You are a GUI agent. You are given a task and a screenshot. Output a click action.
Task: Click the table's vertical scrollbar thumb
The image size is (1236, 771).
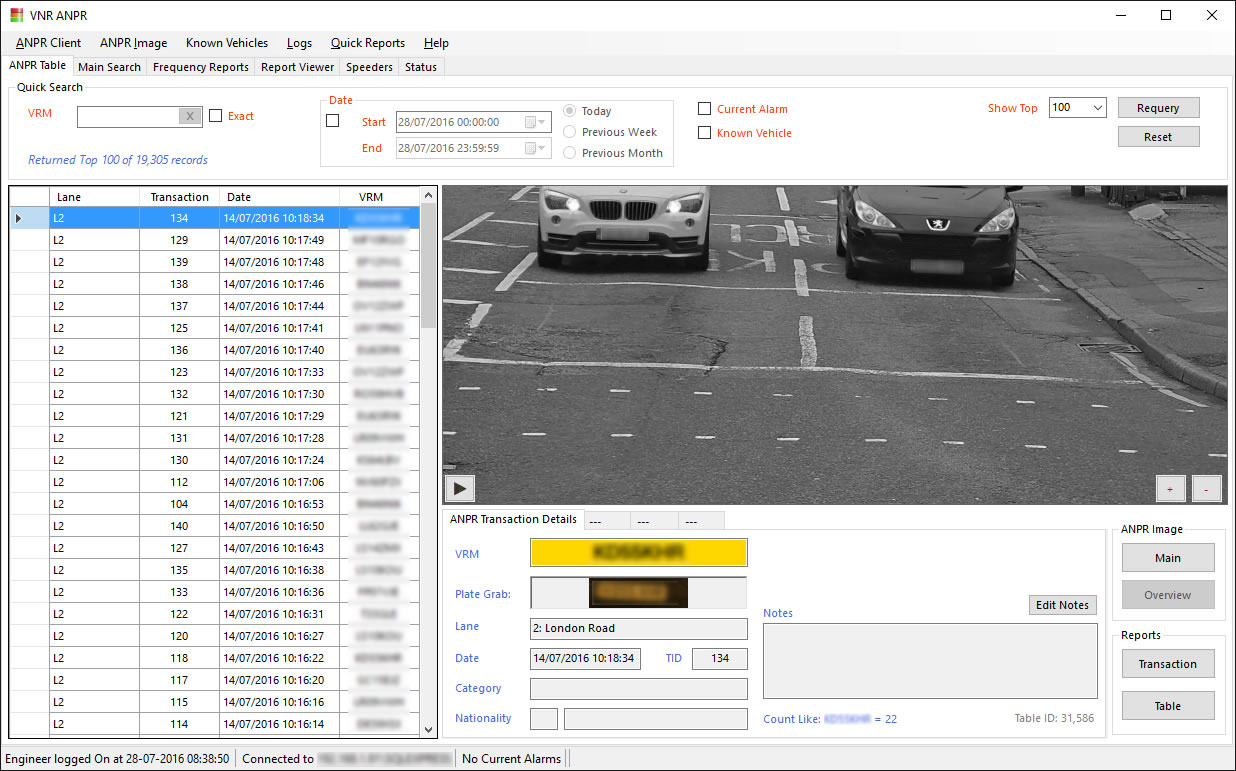click(429, 265)
